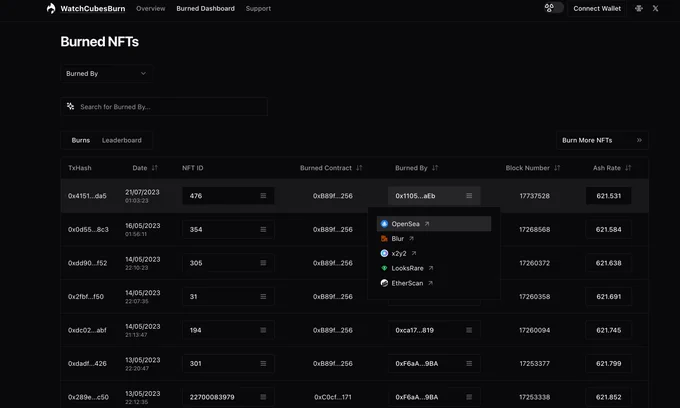Click transaction hash 0xdc02...abf

tap(87, 330)
